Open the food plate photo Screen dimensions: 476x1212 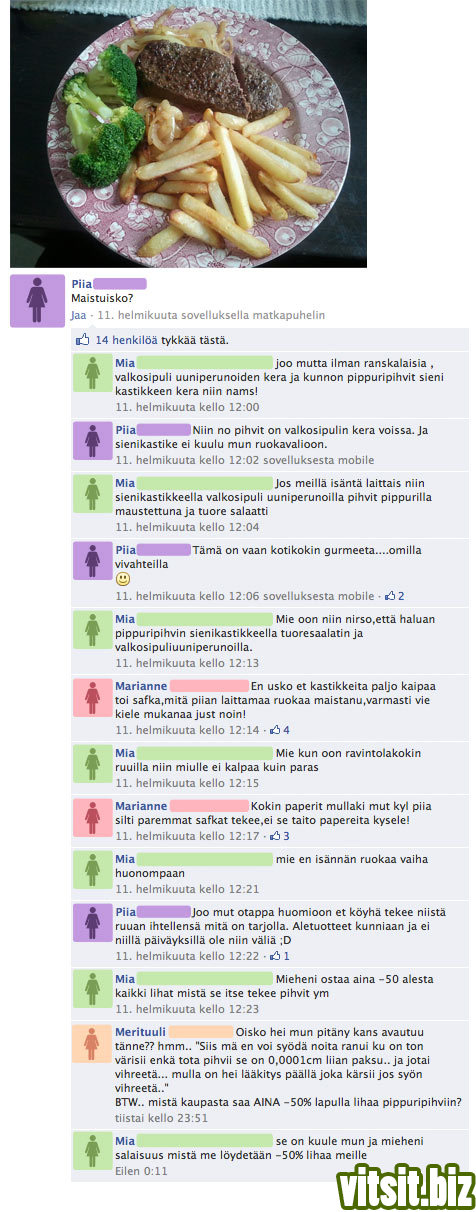click(x=188, y=133)
